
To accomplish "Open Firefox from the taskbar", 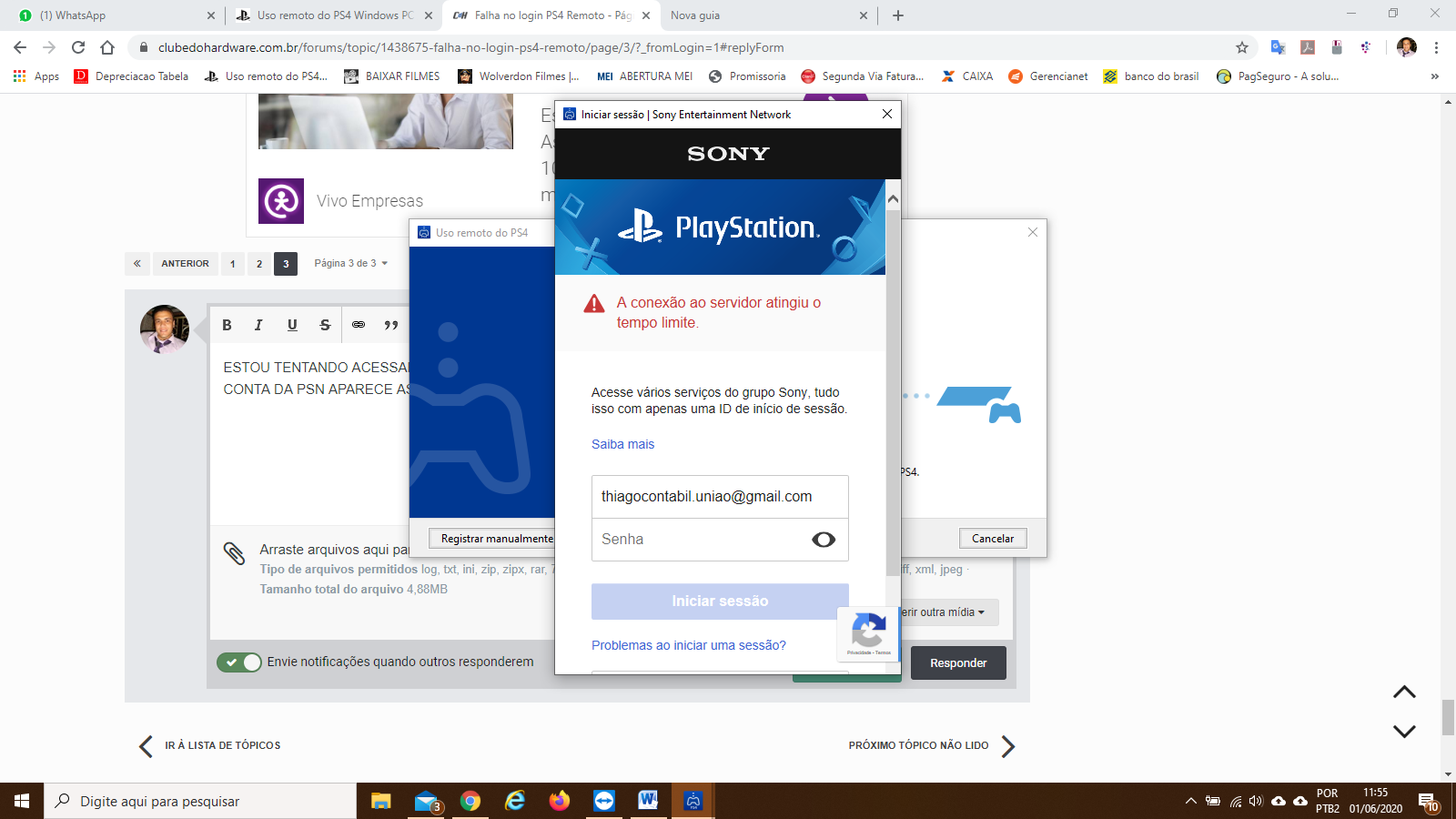I will (x=560, y=801).
